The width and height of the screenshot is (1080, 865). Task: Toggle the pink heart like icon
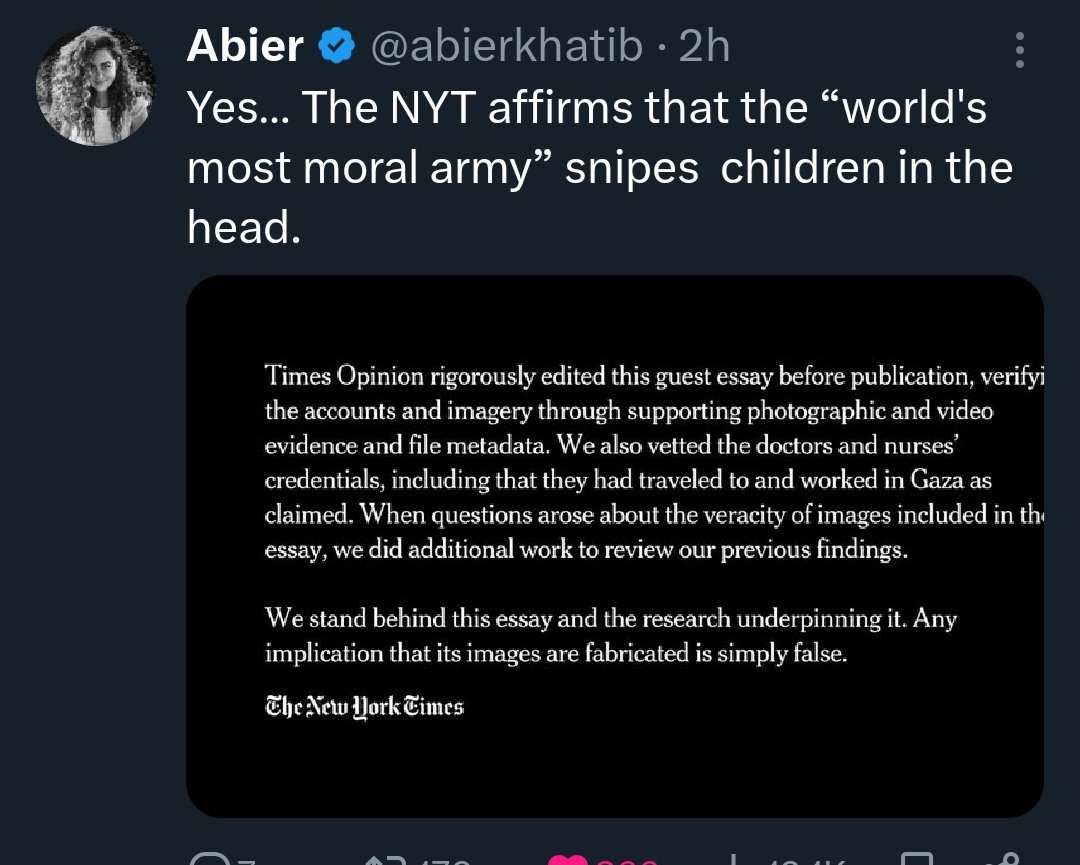point(570,858)
